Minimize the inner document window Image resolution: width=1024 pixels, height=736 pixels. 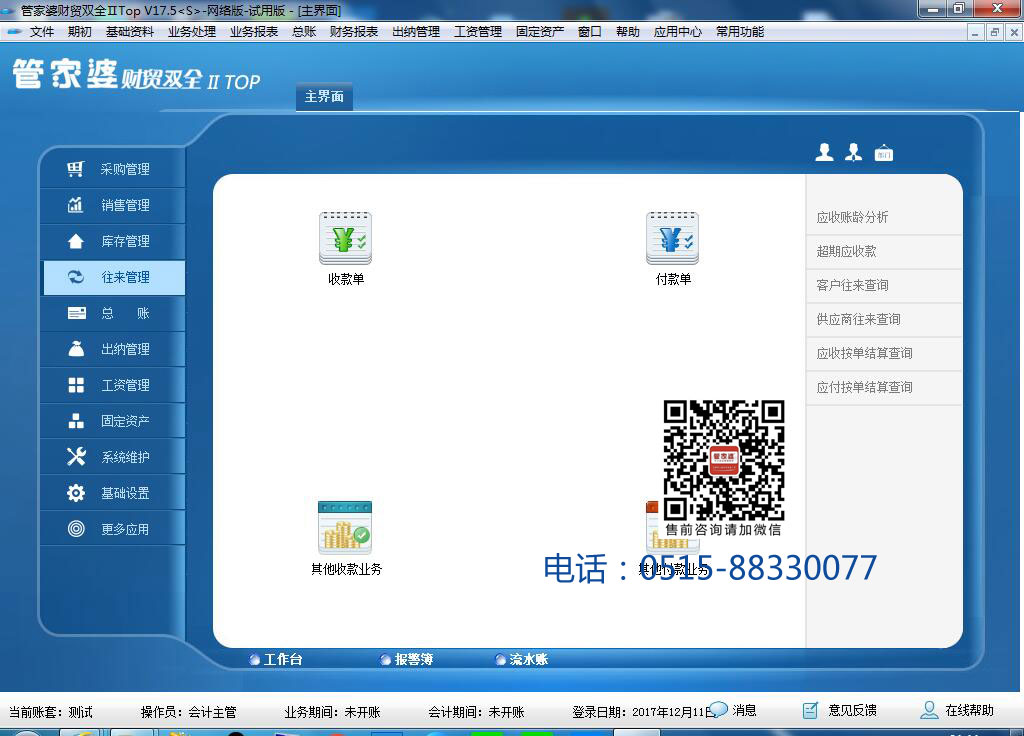975,32
